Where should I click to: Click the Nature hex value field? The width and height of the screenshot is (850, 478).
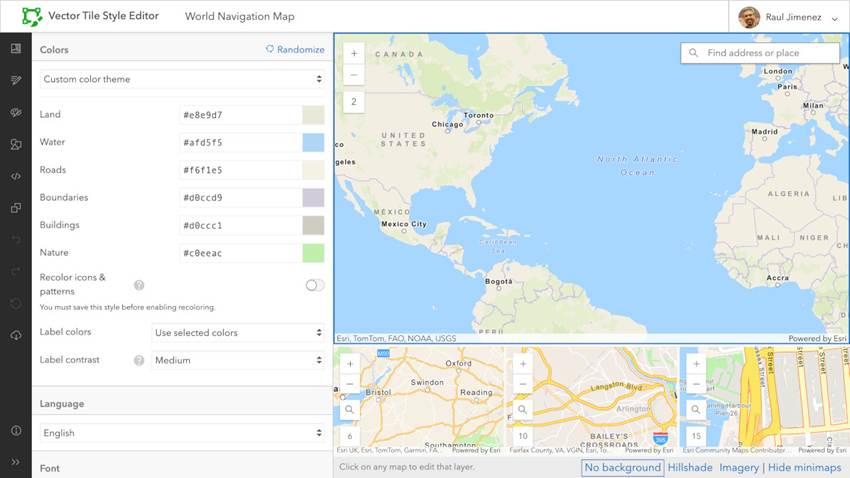point(241,253)
